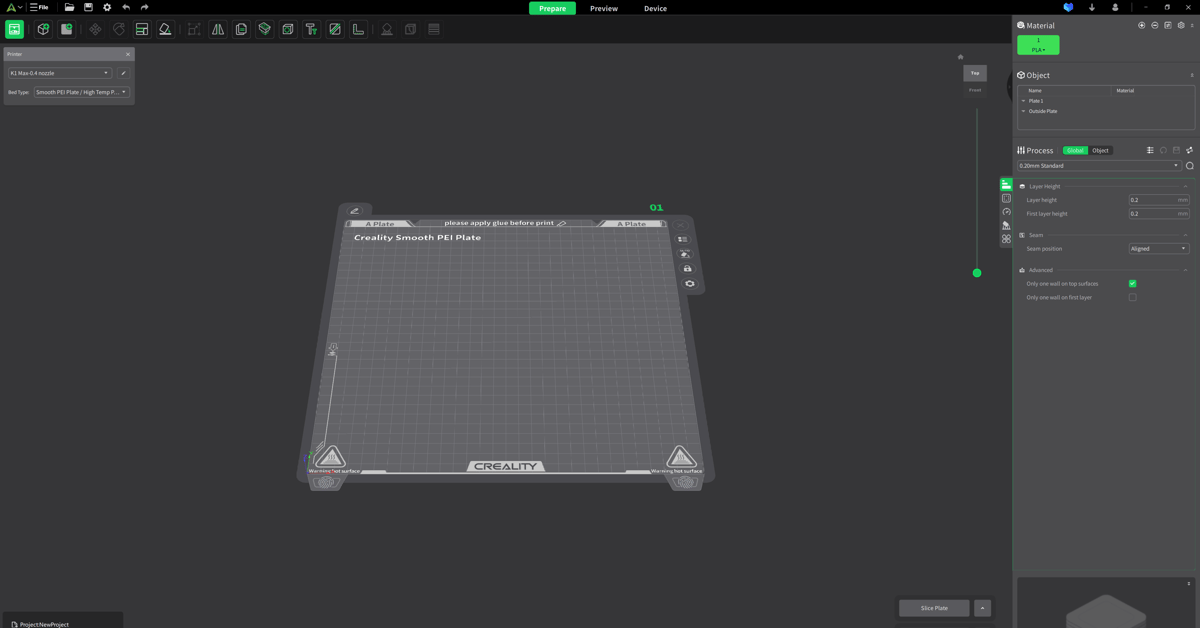This screenshot has width=1200, height=628.
Task: Redo the last action
Action: [145, 7]
